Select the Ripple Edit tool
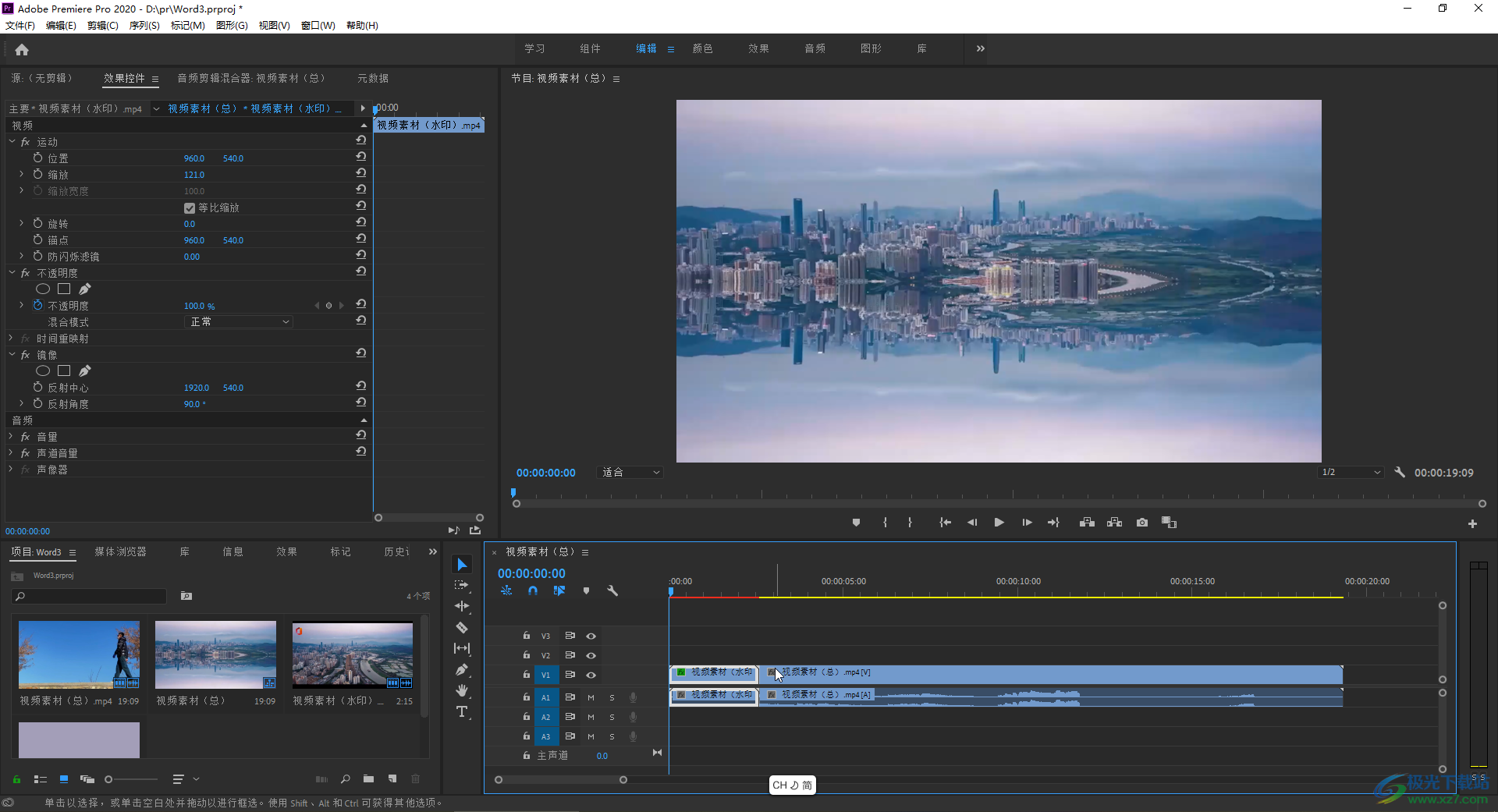The width and height of the screenshot is (1498, 812). [x=462, y=606]
